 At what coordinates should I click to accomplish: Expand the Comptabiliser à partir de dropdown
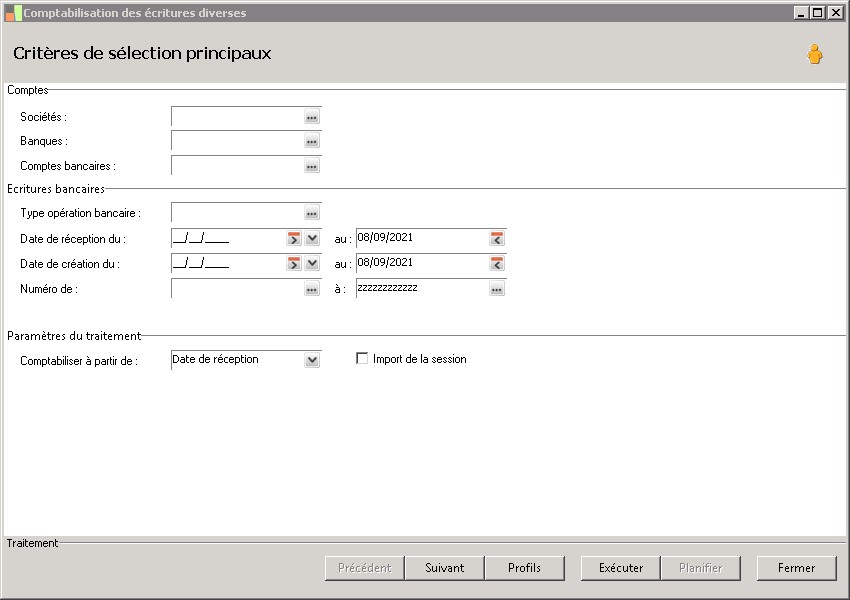[312, 360]
